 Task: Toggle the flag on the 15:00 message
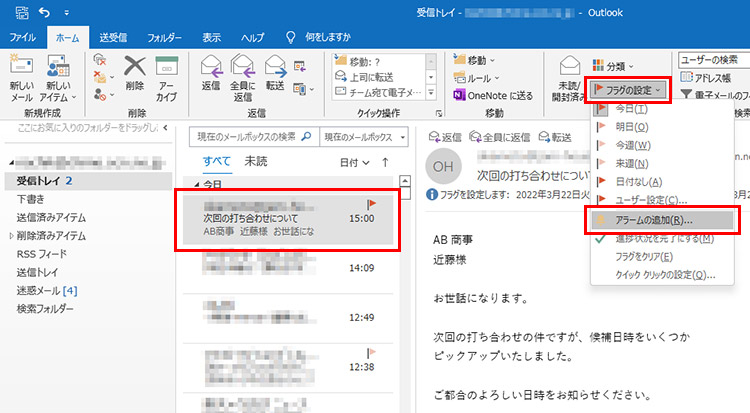(372, 203)
